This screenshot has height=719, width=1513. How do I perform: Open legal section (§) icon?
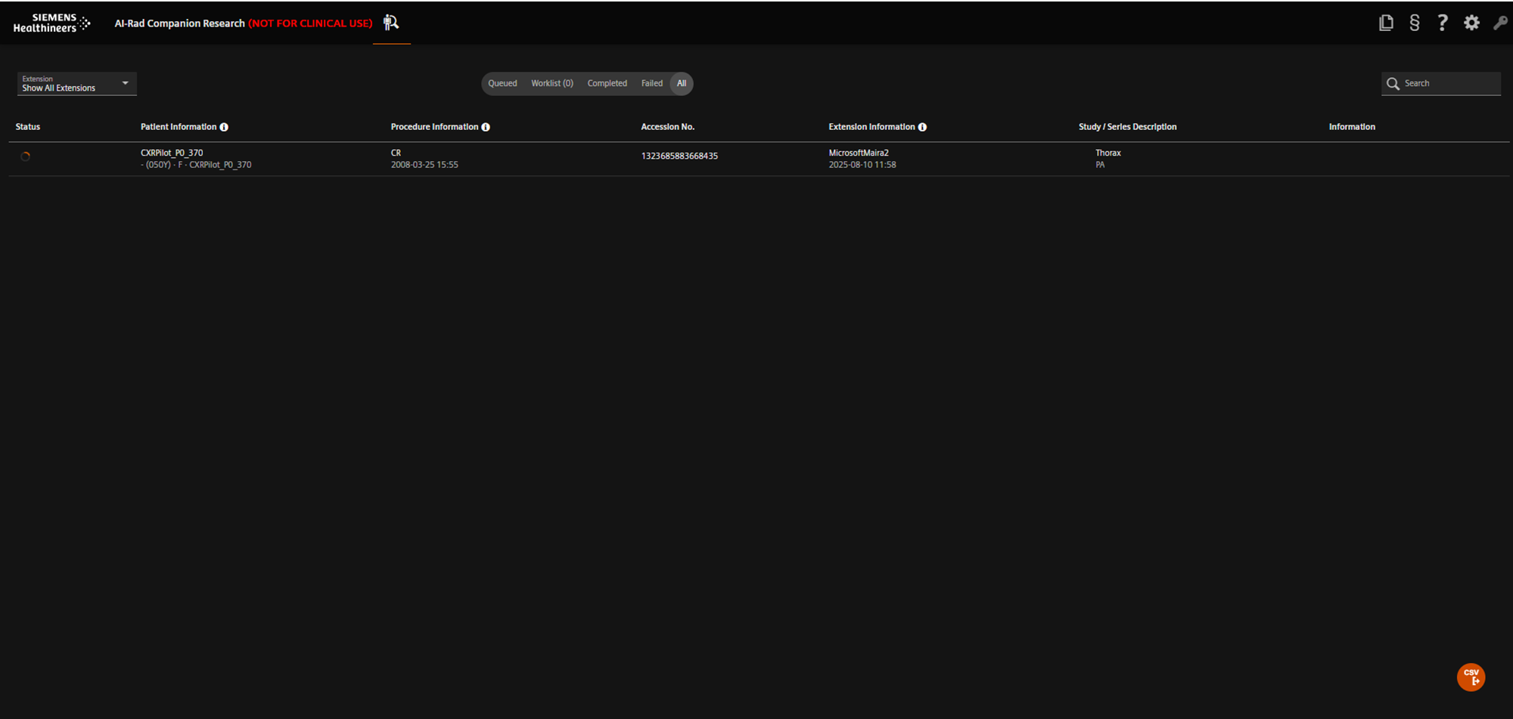tap(1414, 22)
